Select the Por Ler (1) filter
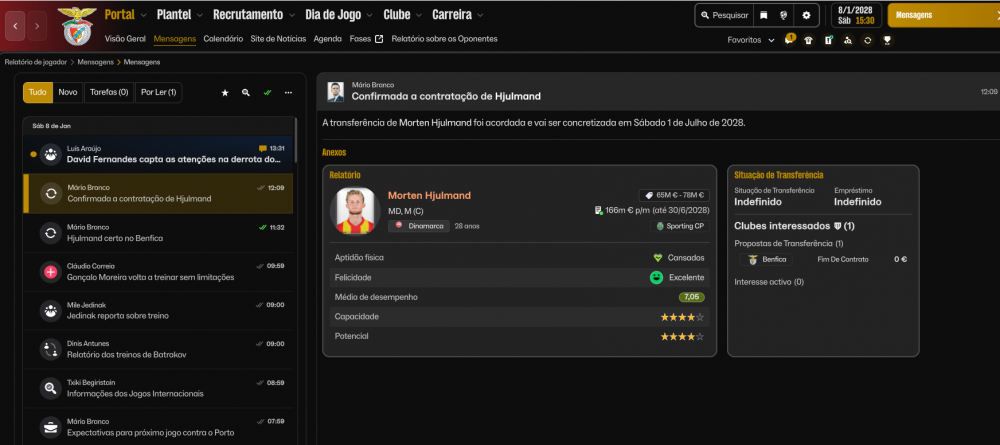Screen dimensions: 1000x445 (x=159, y=92)
